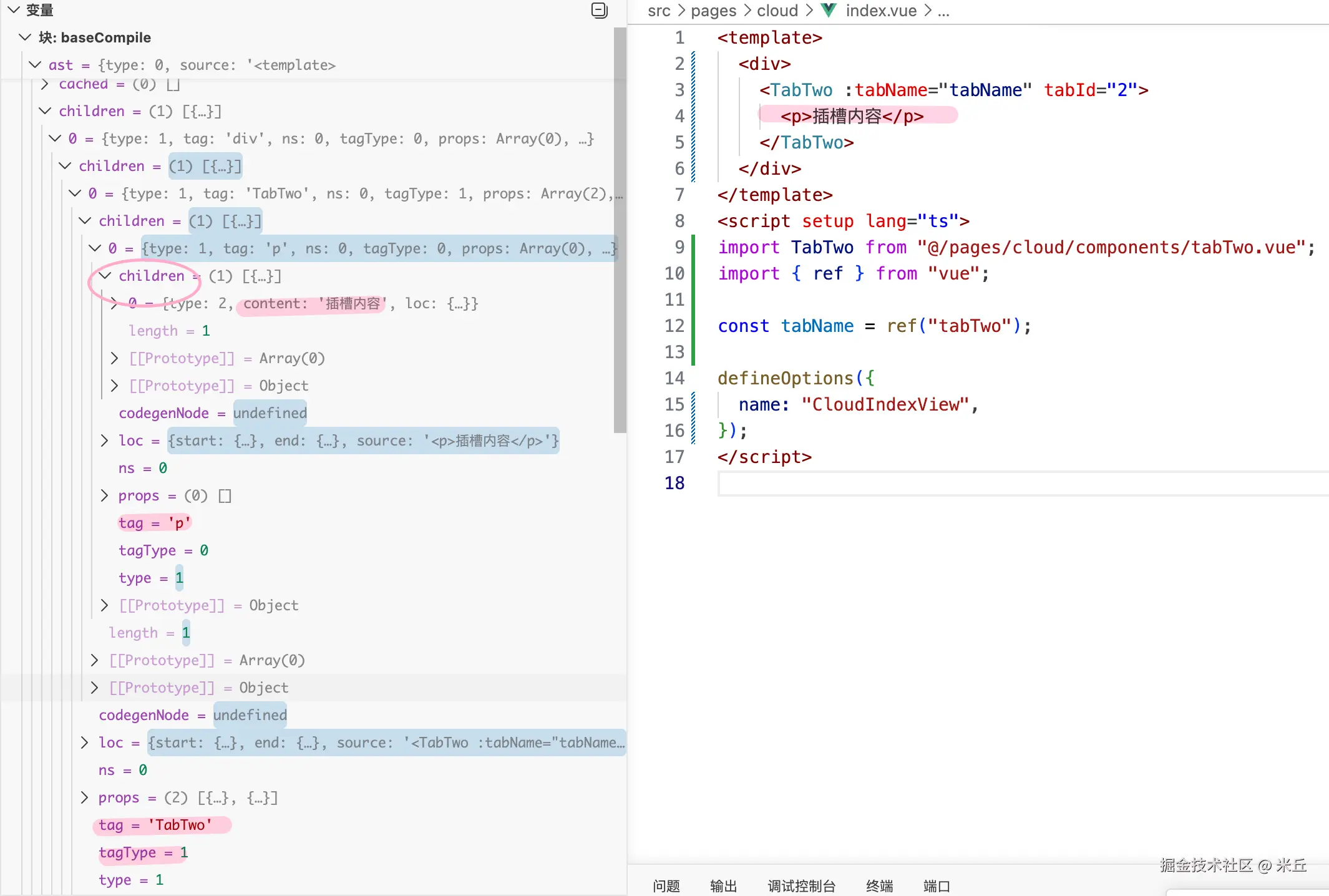Select the tag = 'TabTwo' variable row
This screenshot has height=896, width=1329.
[155, 825]
